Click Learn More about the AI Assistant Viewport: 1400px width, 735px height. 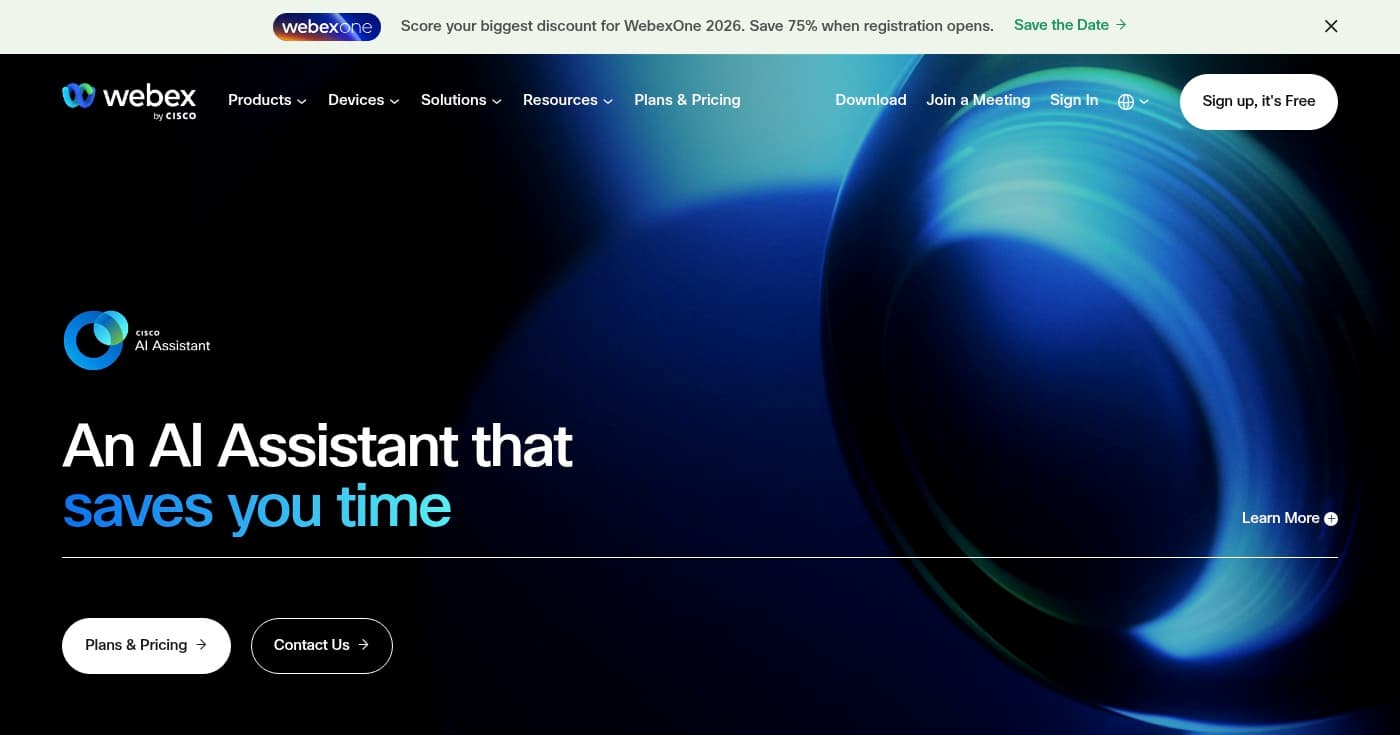click(x=1281, y=518)
